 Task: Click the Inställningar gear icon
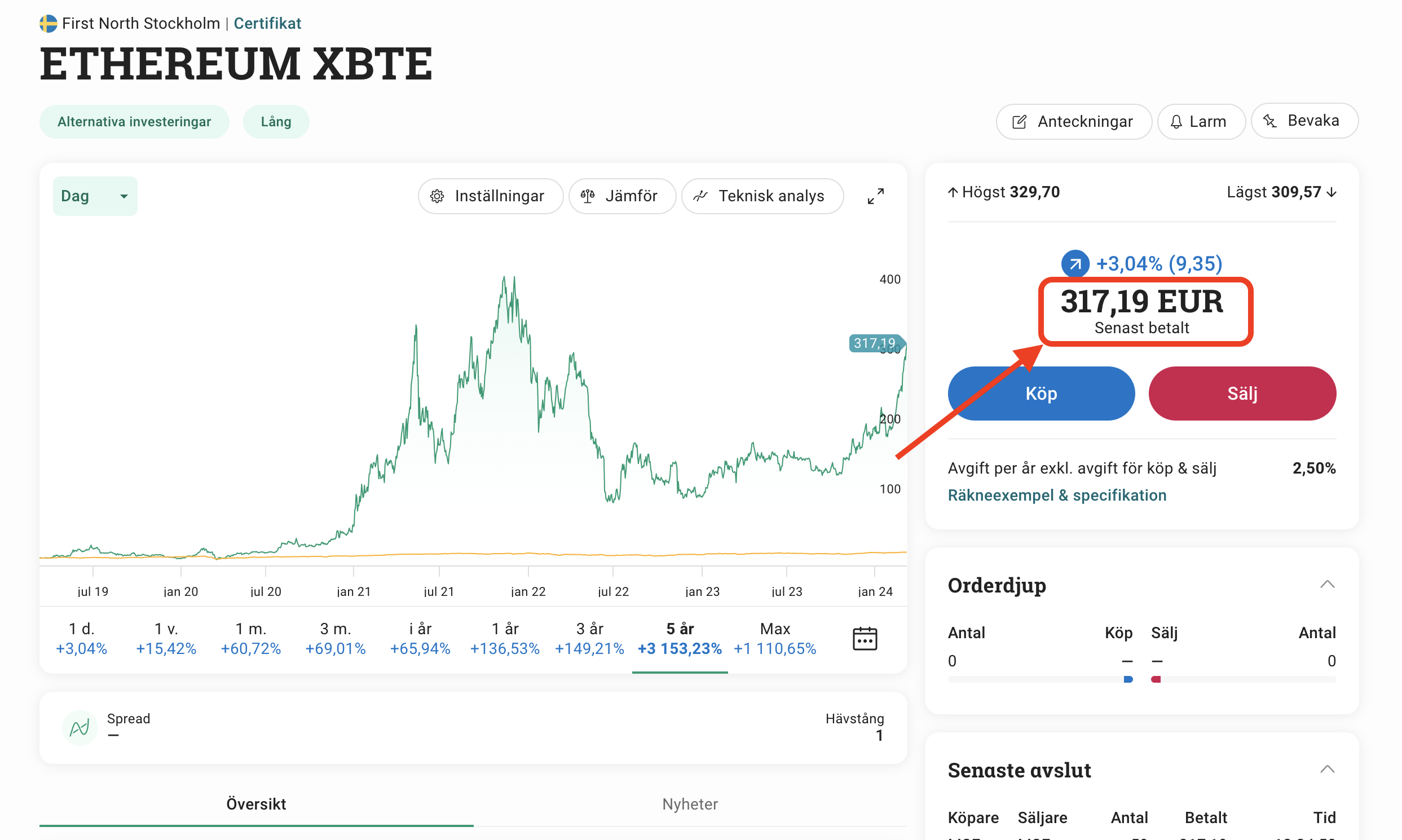(x=437, y=196)
